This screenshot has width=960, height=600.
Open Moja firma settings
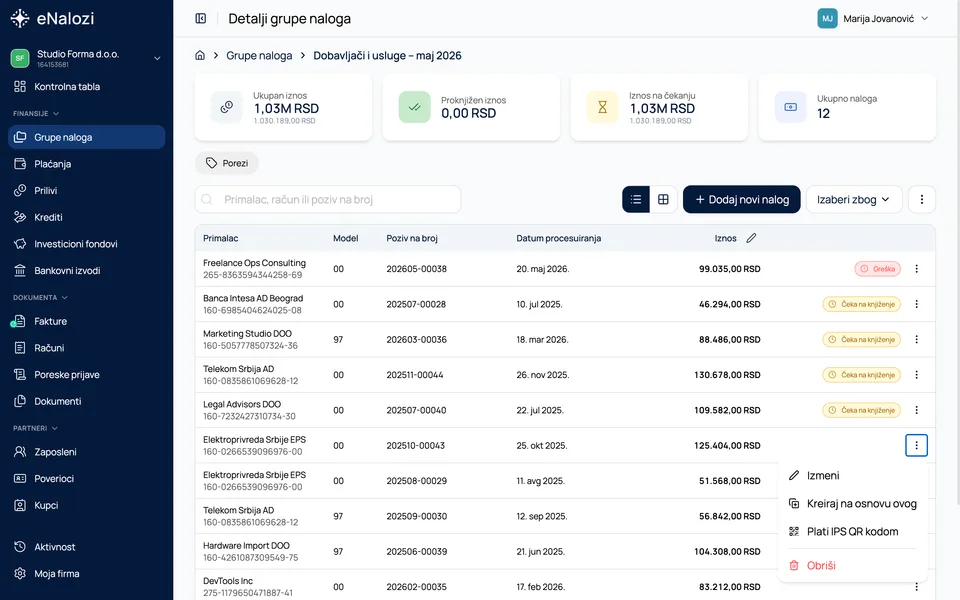(86, 574)
